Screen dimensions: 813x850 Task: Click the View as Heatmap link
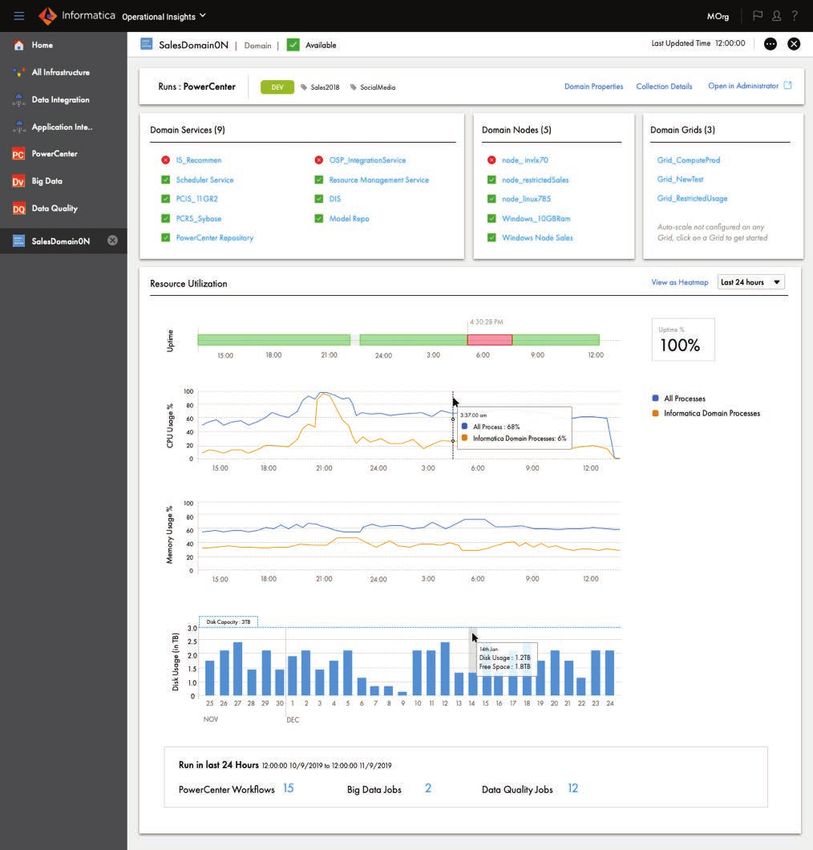[x=679, y=283]
